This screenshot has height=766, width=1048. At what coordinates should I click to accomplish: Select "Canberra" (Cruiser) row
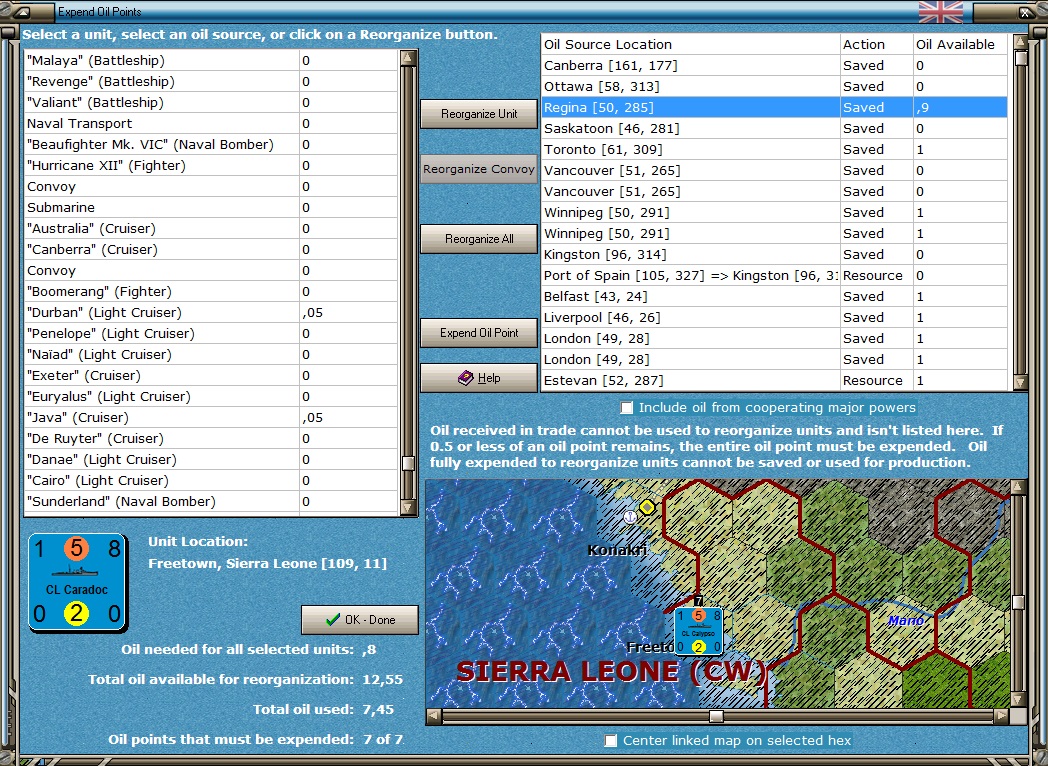coord(211,249)
